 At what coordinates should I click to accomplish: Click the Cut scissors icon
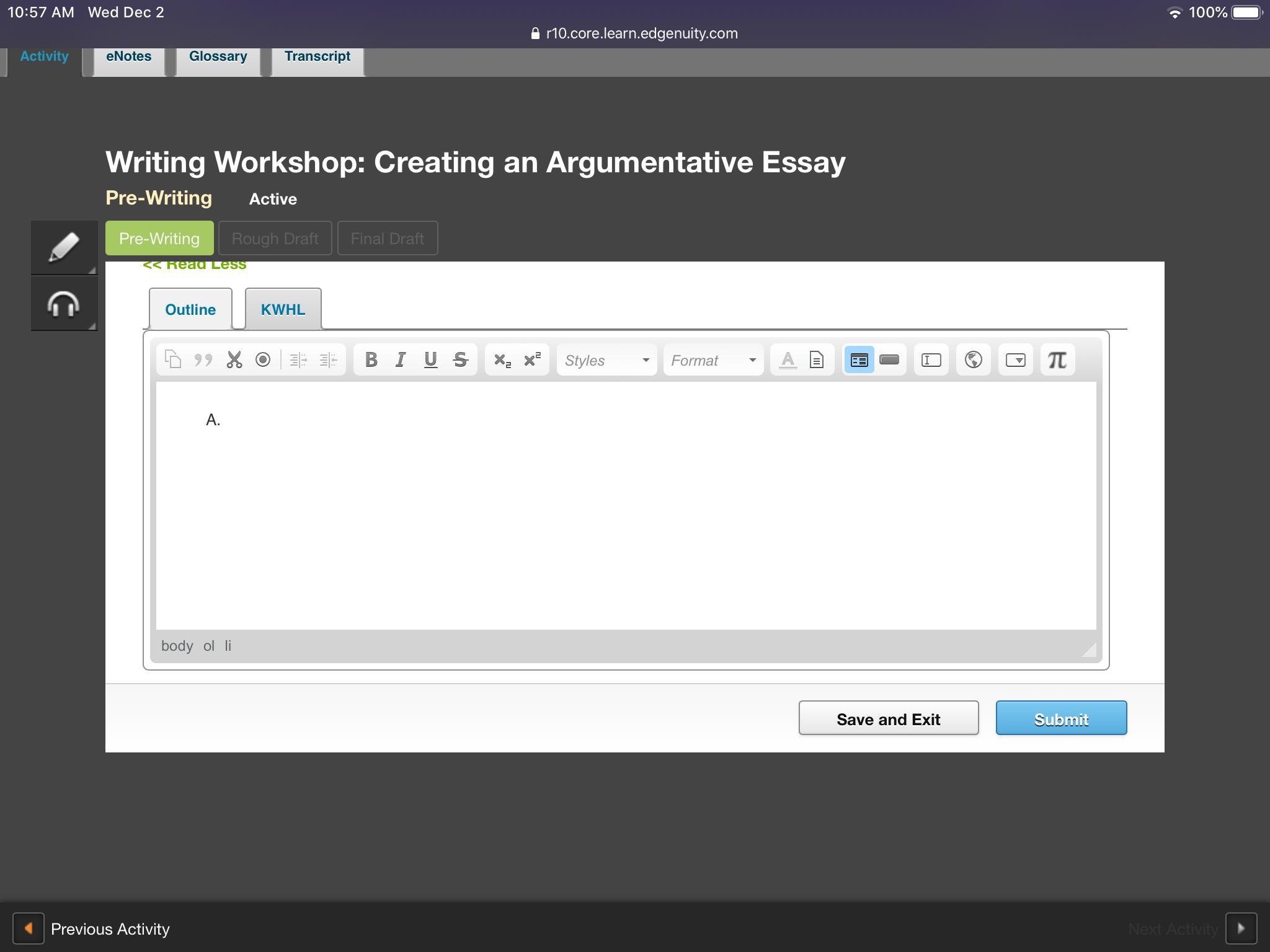234,360
